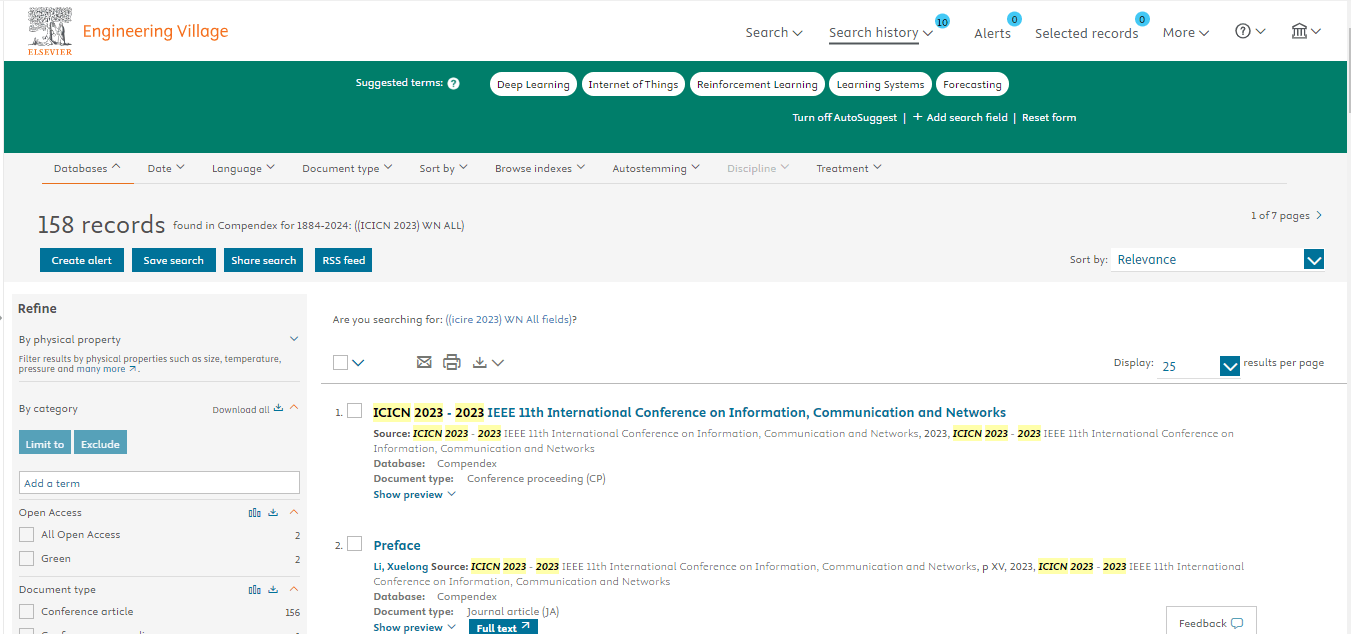This screenshot has width=1351, height=634.
Task: Open the Search history menu
Action: [x=881, y=33]
